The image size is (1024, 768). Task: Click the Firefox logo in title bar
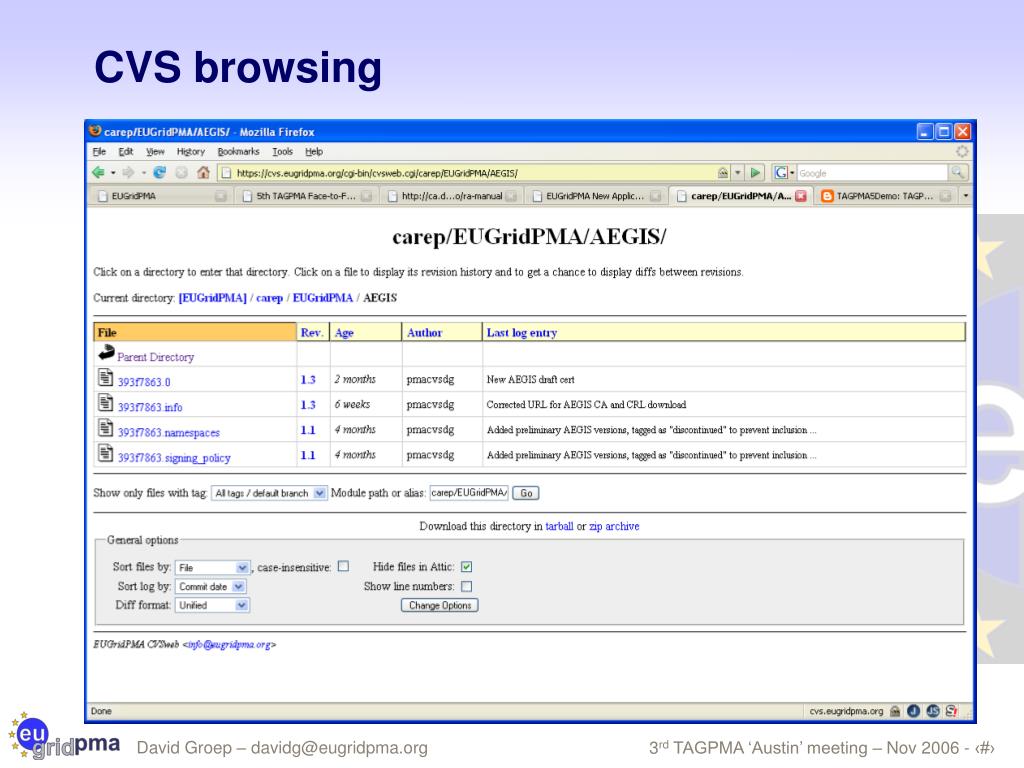pyautogui.click(x=95, y=131)
